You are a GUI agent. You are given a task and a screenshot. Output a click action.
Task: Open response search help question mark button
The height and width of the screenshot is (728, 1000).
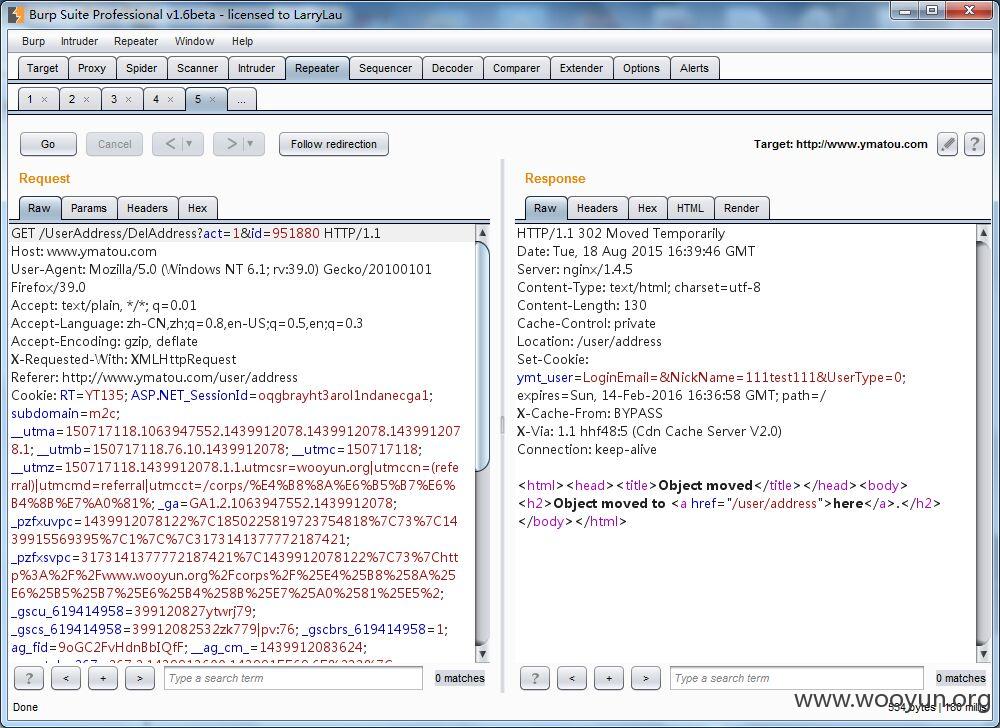pyautogui.click(x=534, y=678)
